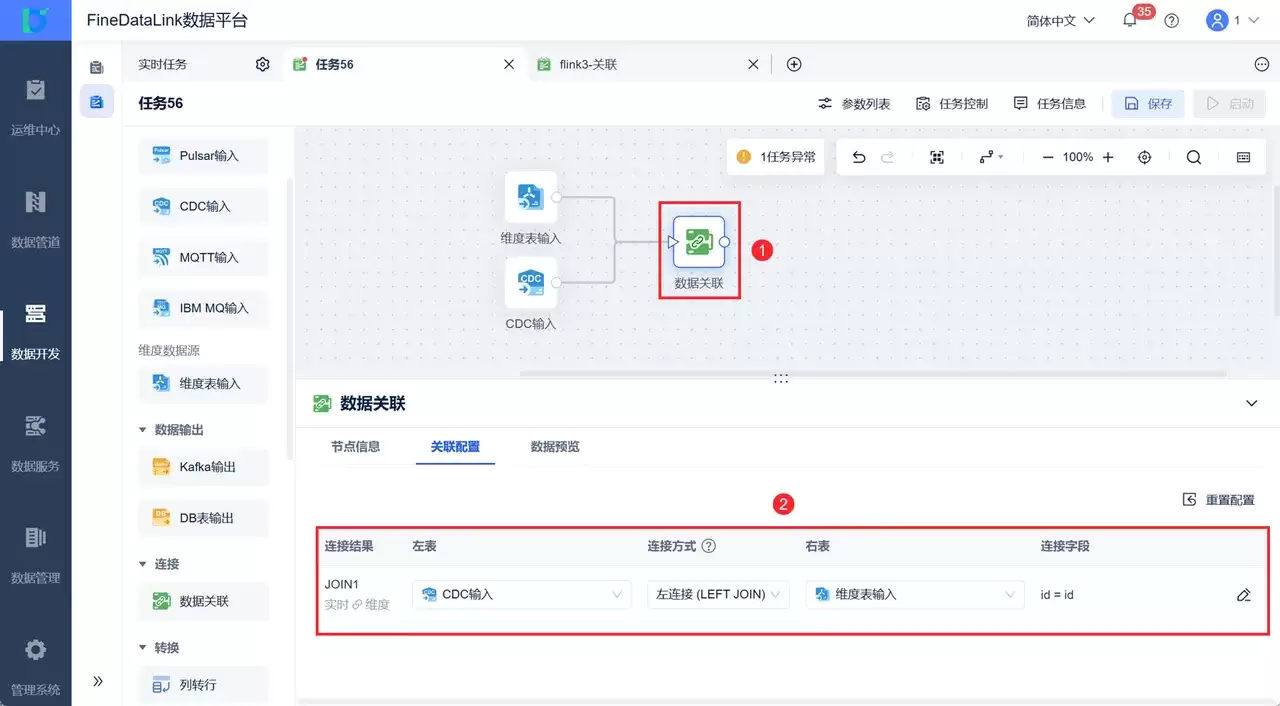Open 数据服务 in the left sidebar
This screenshot has height=706, width=1280.
35,444
